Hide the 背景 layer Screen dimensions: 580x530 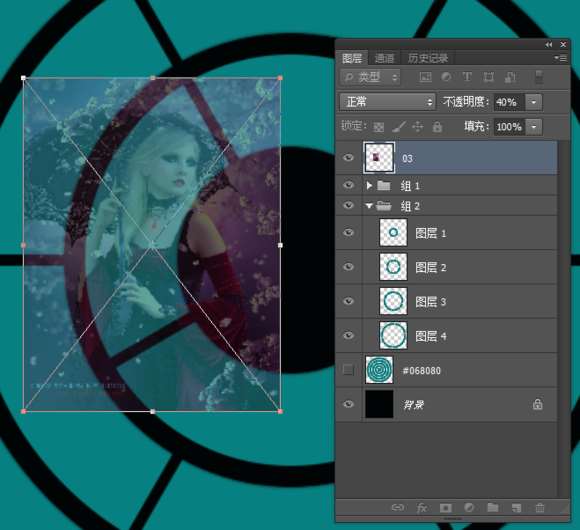348,404
